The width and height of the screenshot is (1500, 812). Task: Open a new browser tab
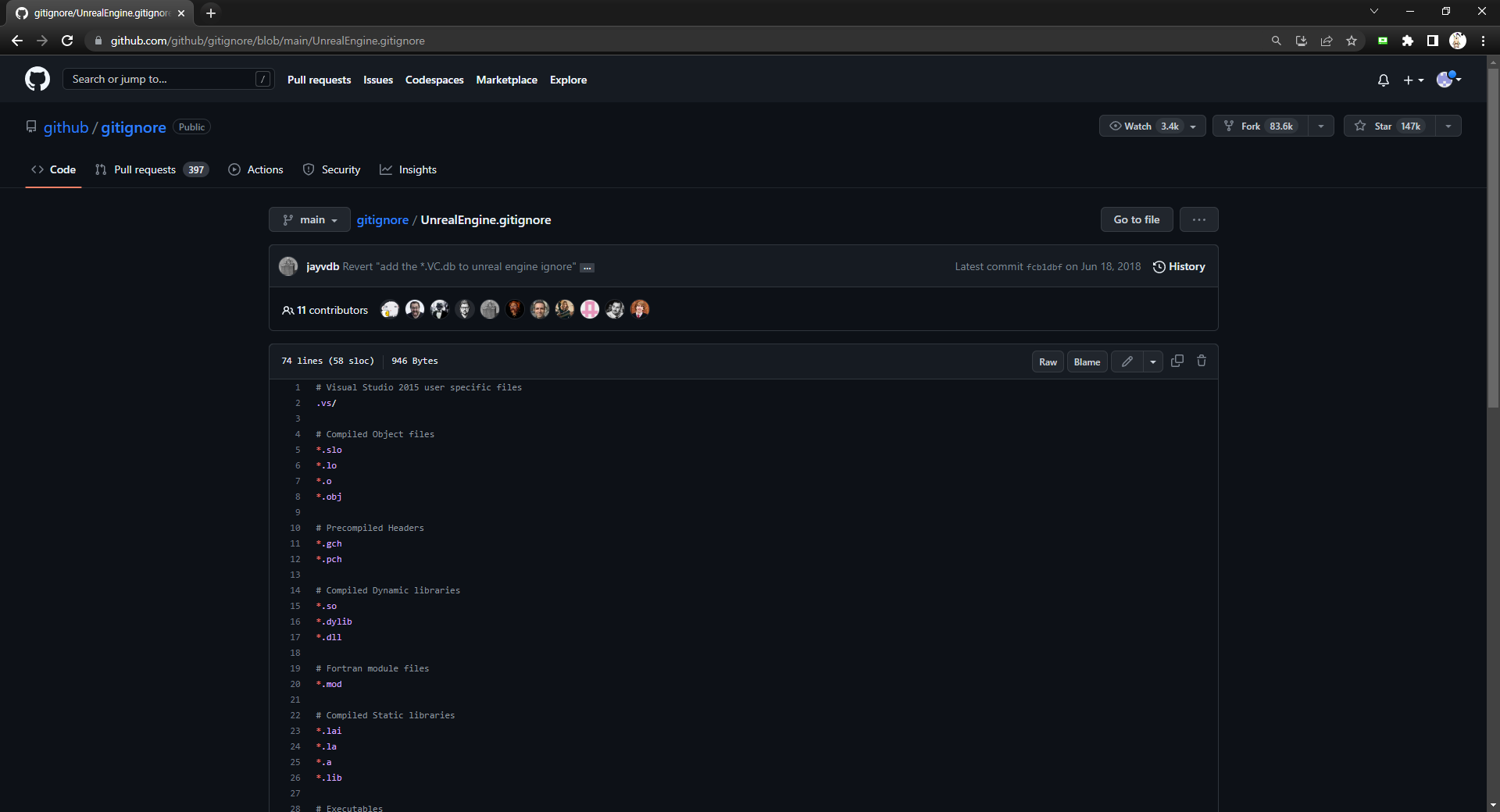click(211, 13)
